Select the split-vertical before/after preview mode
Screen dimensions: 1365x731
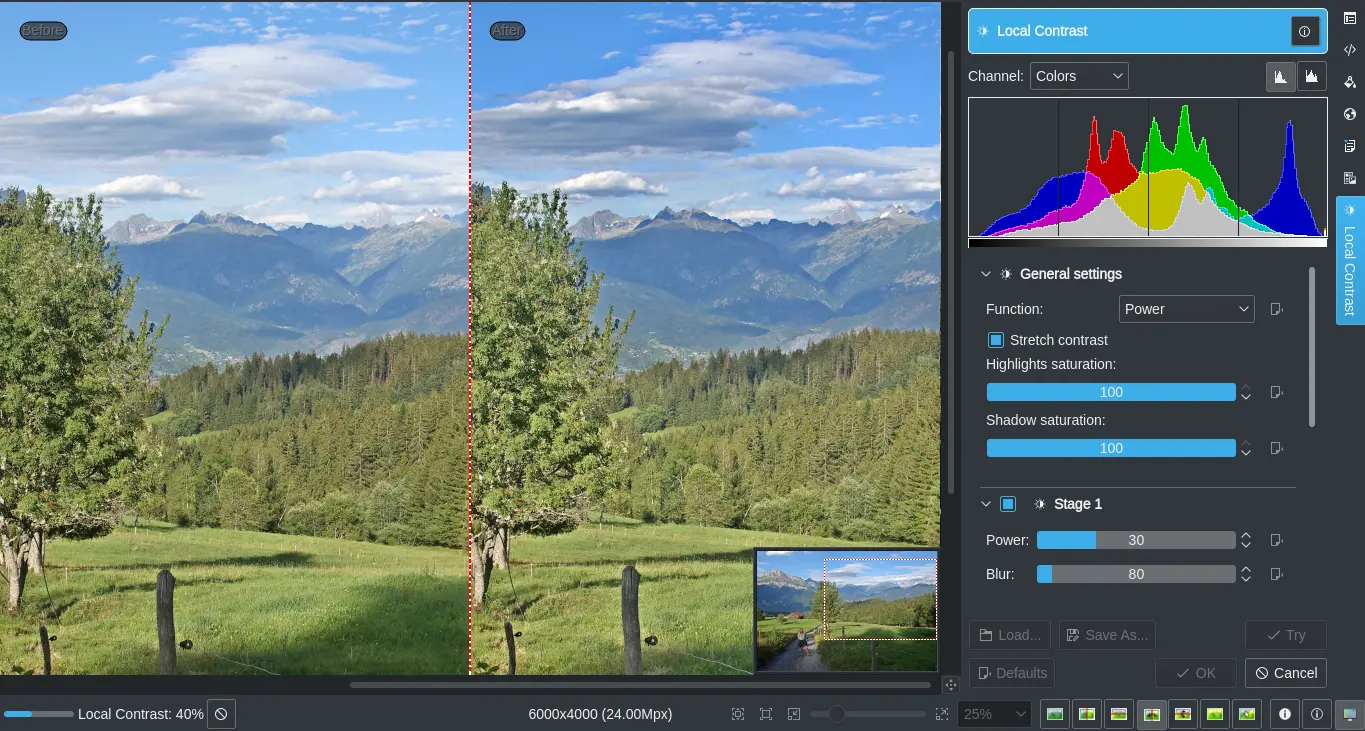pos(1087,714)
